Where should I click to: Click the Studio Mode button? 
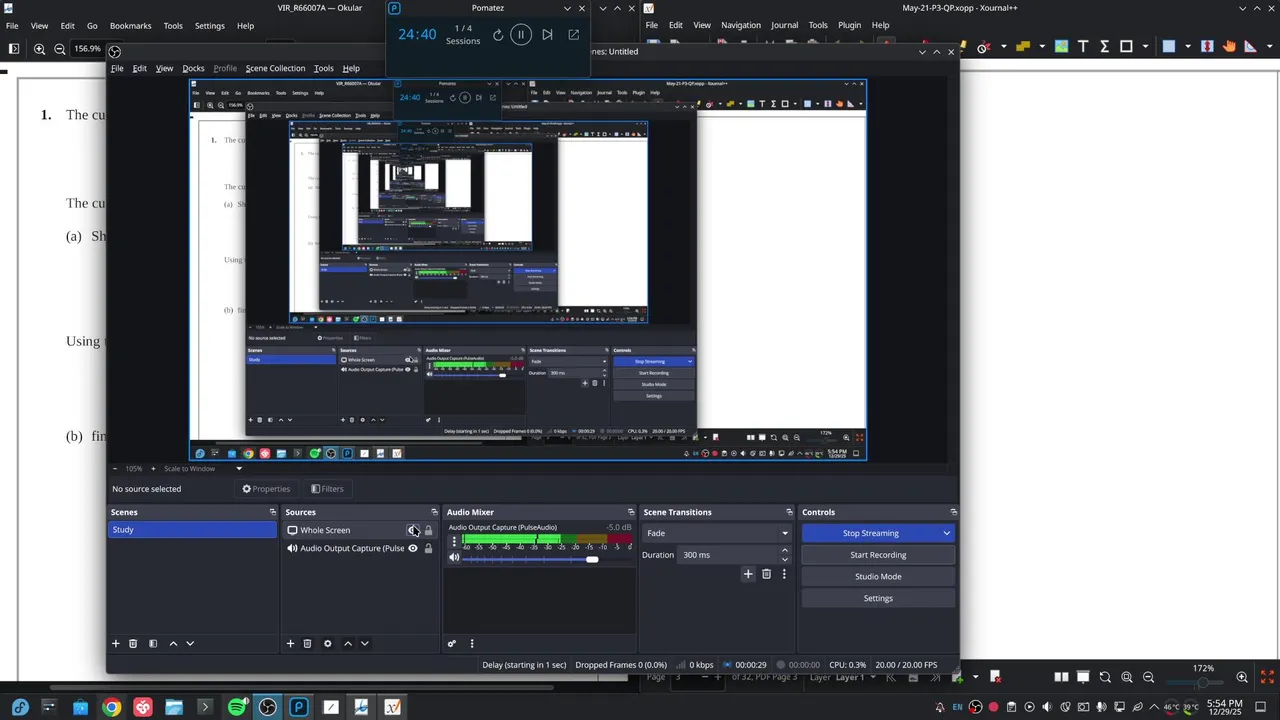click(x=878, y=576)
